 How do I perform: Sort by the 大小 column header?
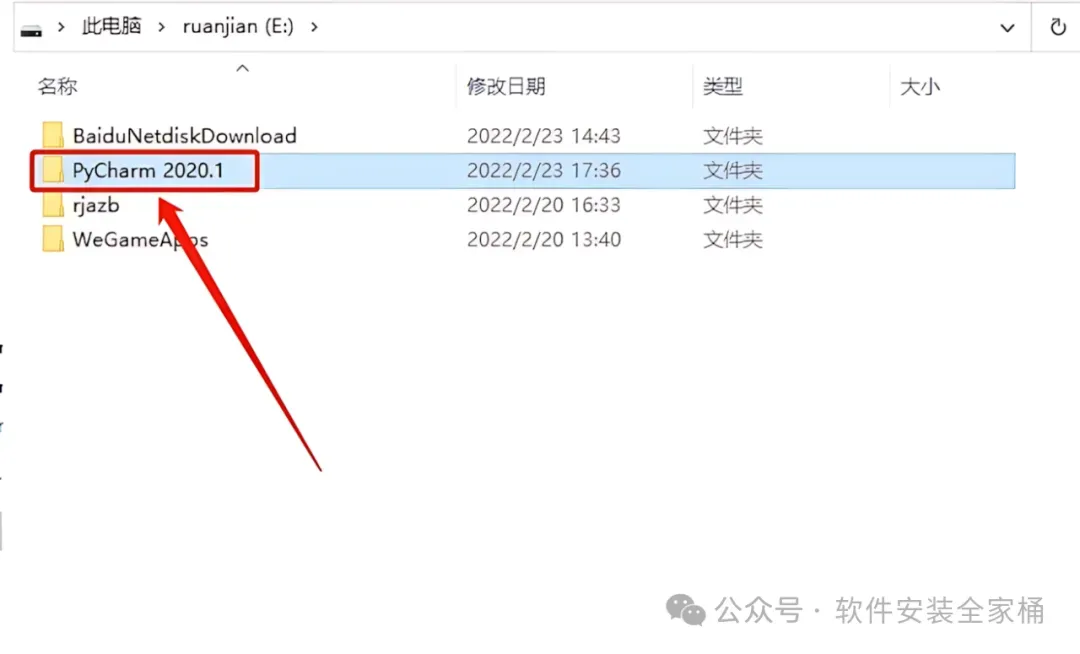[920, 86]
